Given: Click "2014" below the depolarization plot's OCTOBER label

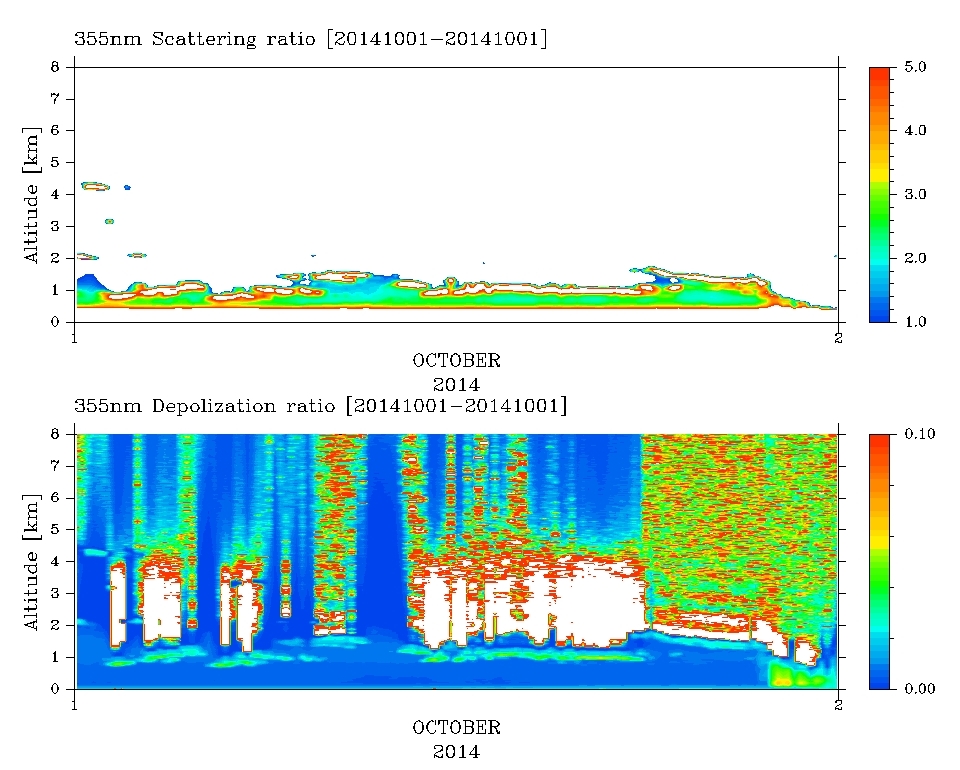Looking at the screenshot, I should click(x=456, y=752).
